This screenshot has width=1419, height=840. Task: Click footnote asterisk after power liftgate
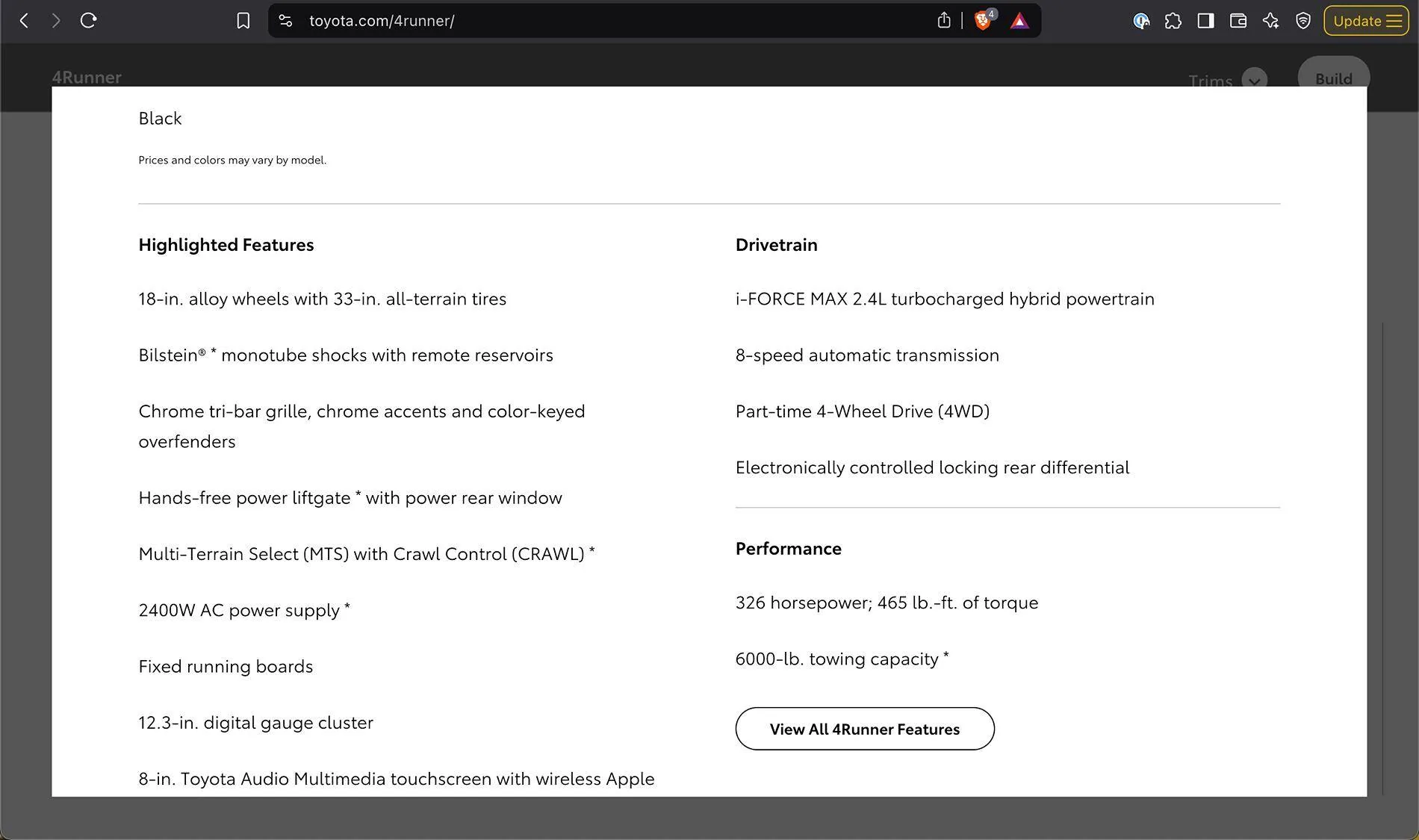(x=358, y=494)
